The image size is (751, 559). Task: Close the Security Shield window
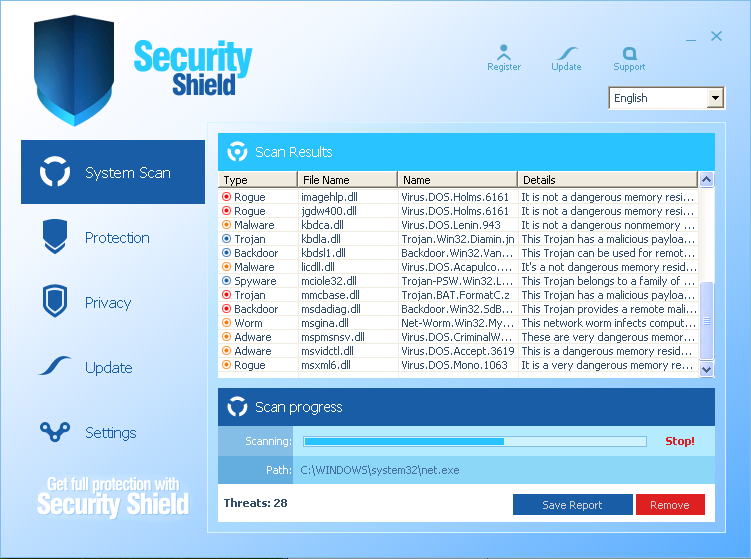[716, 36]
